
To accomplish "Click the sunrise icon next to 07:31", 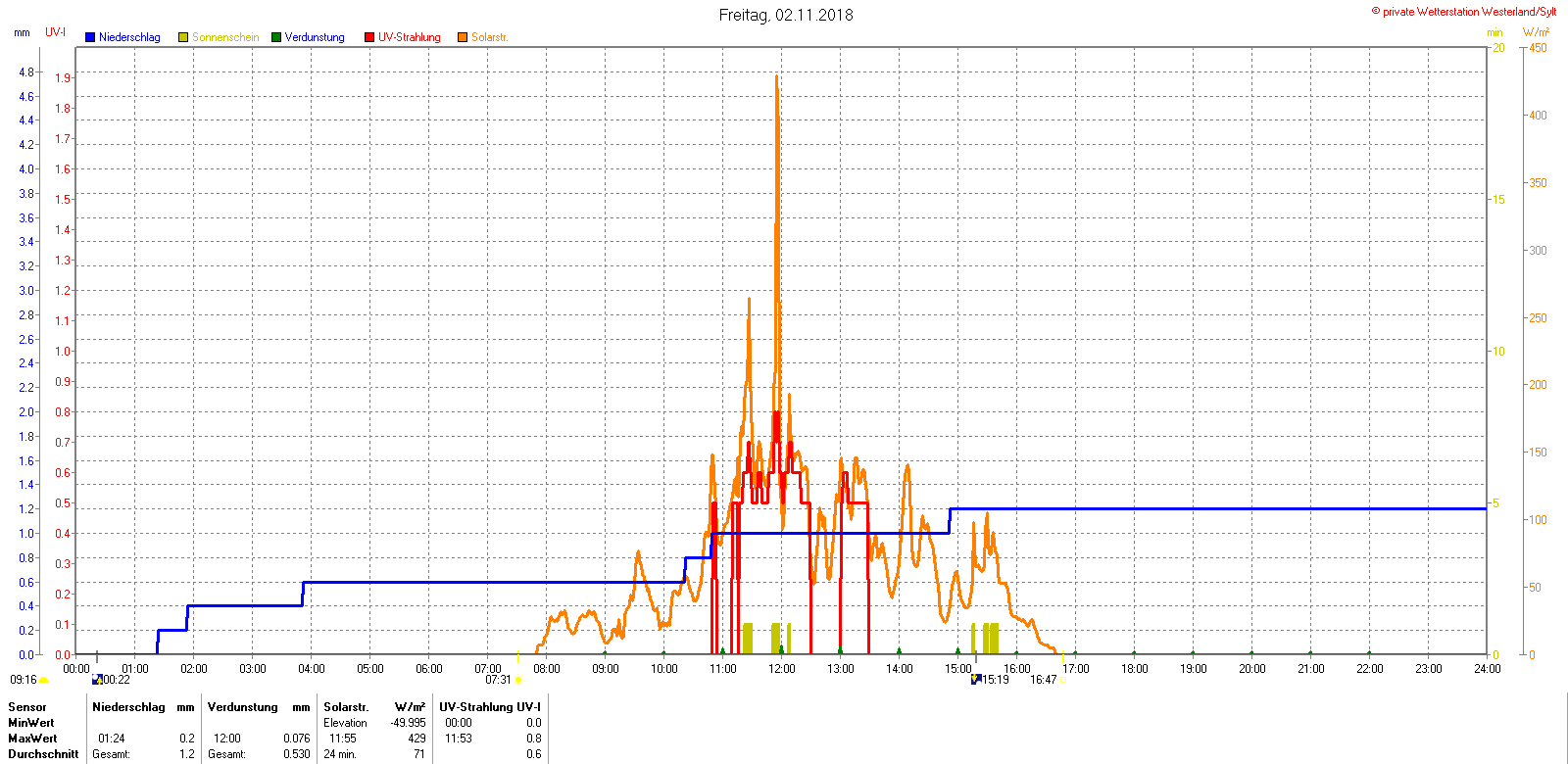I will click(518, 680).
